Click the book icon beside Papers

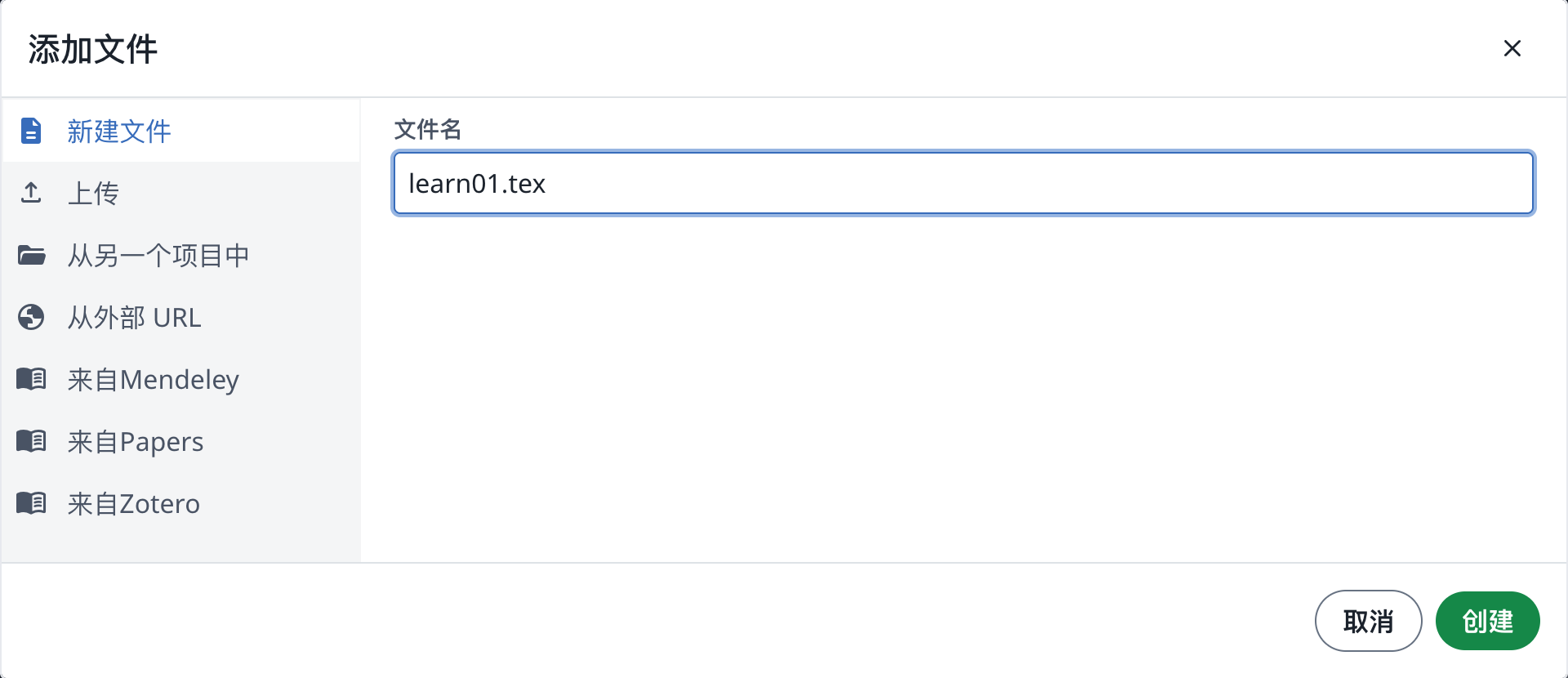(31, 441)
